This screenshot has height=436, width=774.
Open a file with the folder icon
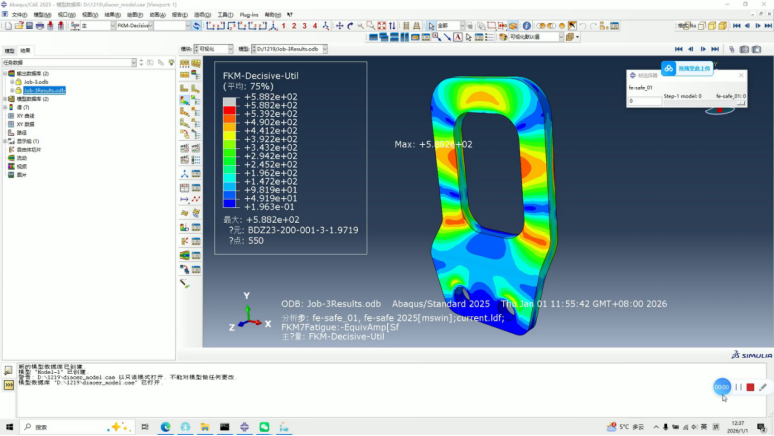(19, 26)
